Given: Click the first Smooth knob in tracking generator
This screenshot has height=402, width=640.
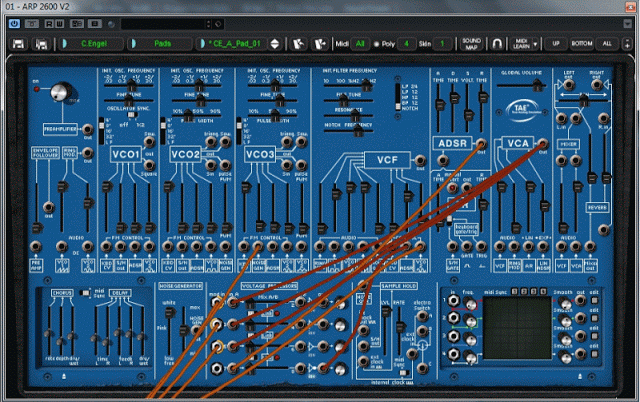Looking at the screenshot, I should [x=566, y=303].
